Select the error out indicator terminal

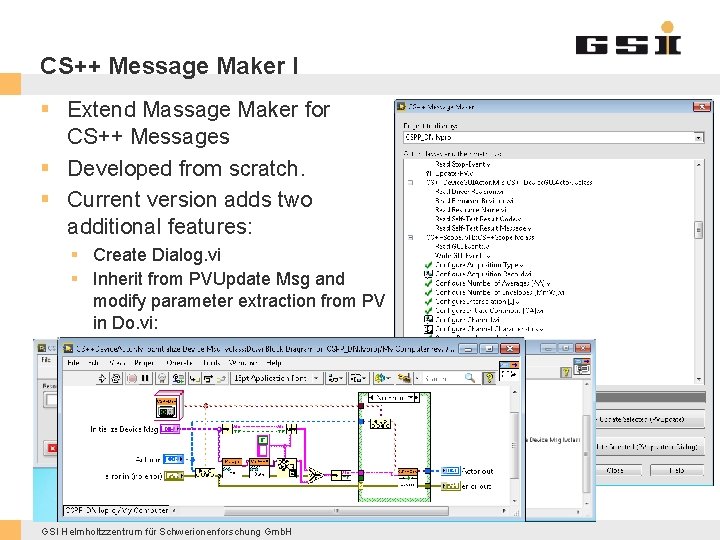pyautogui.click(x=450, y=486)
